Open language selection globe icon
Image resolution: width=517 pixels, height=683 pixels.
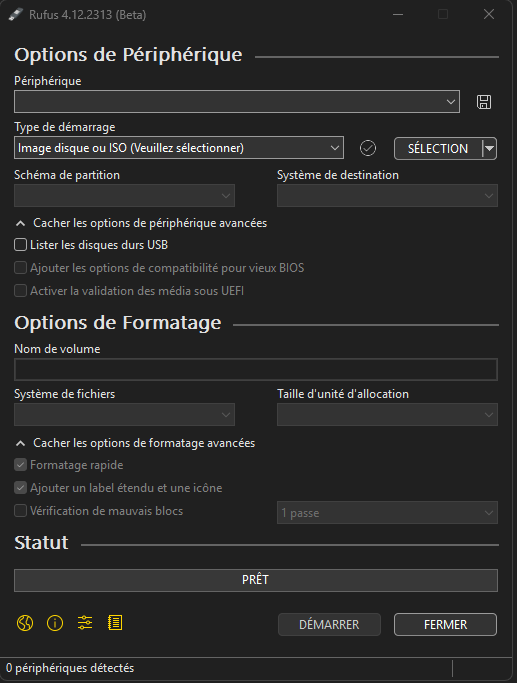[25, 623]
